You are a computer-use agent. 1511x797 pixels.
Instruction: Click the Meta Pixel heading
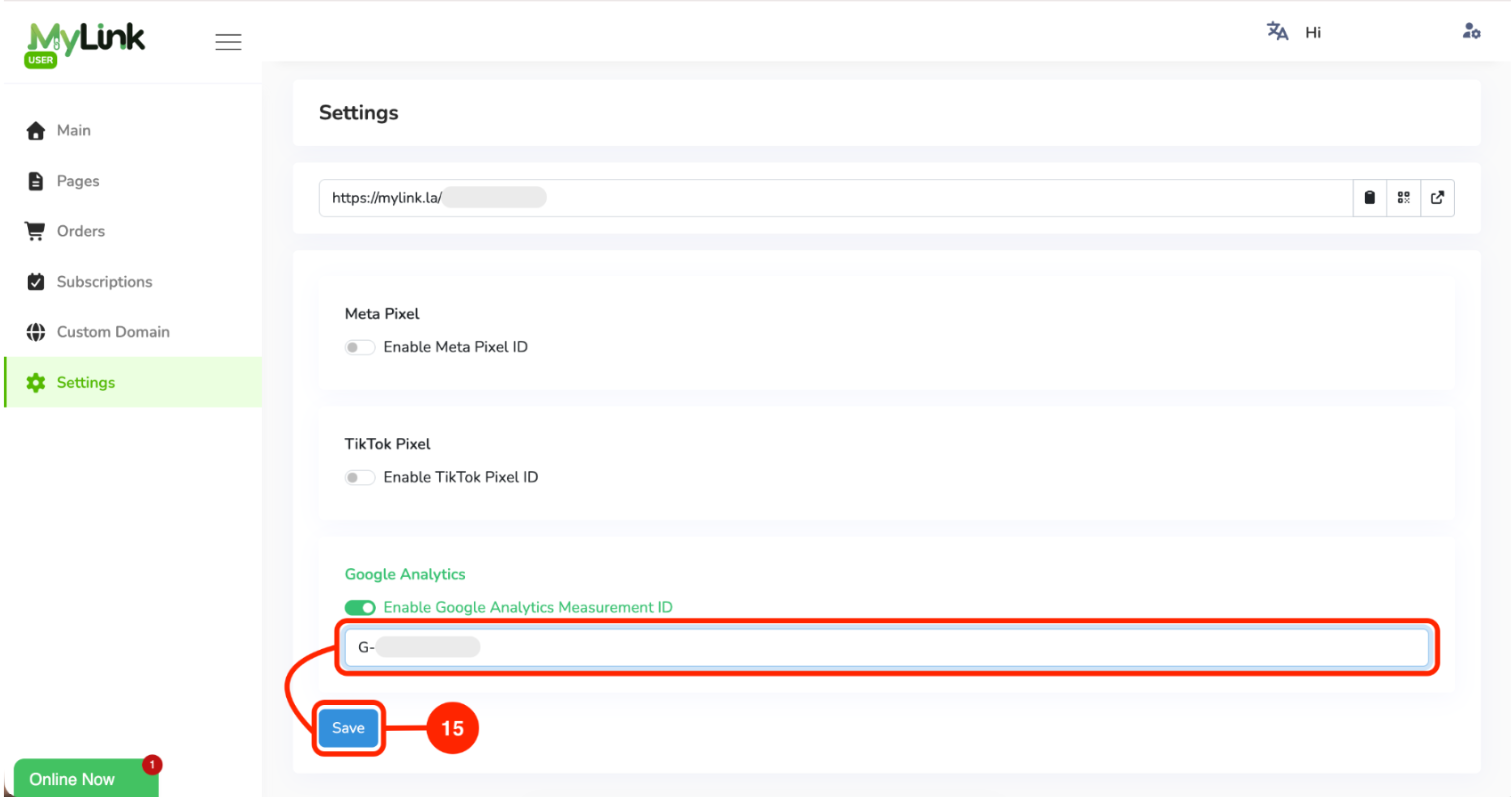click(x=382, y=313)
